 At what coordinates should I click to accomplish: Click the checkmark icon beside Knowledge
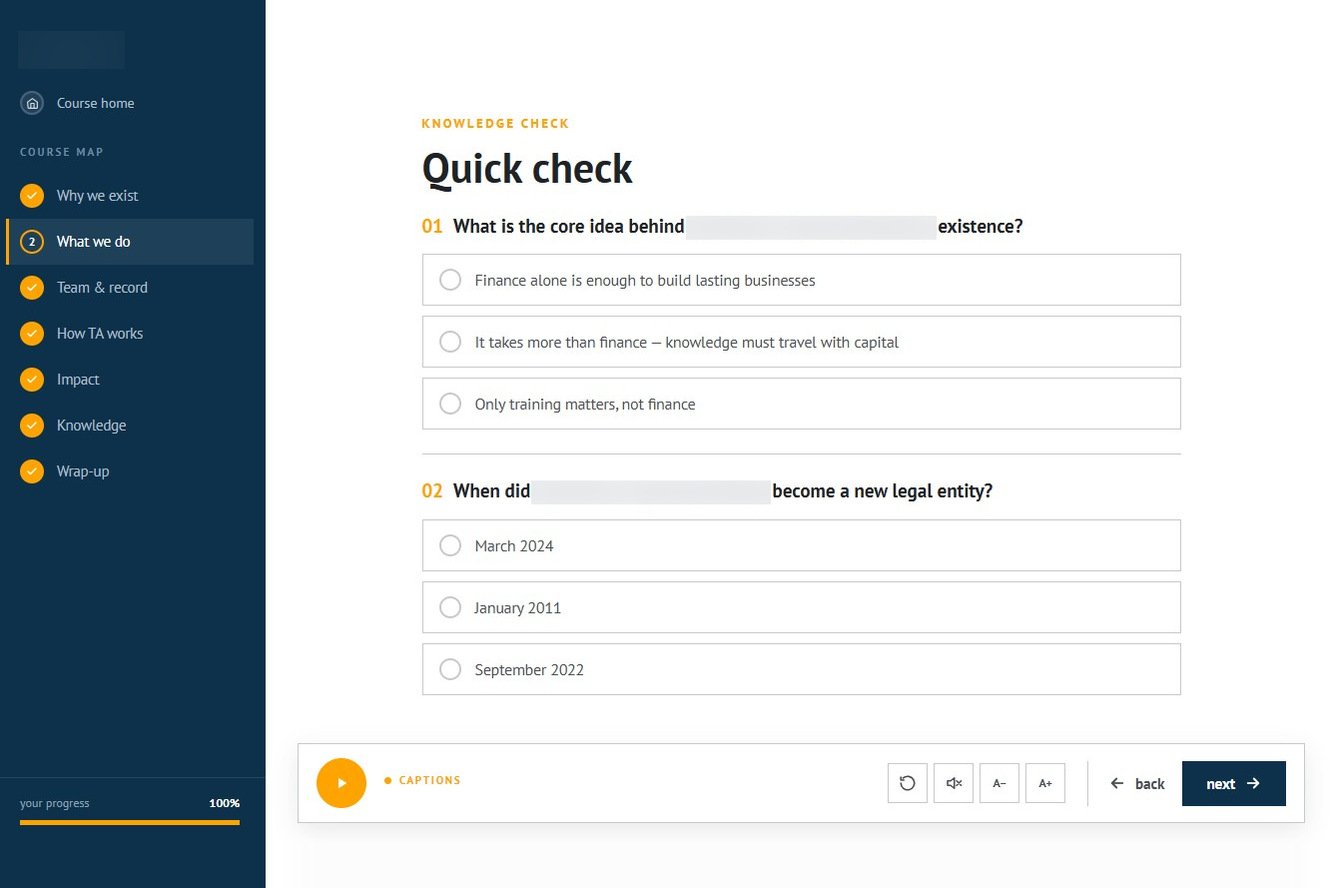point(32,426)
